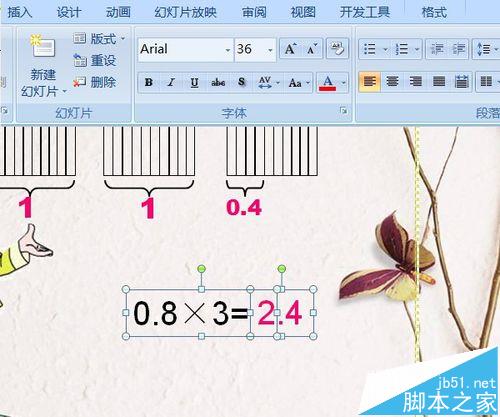
Task: Expand the font size dropdown arrow
Action: click(x=270, y=50)
